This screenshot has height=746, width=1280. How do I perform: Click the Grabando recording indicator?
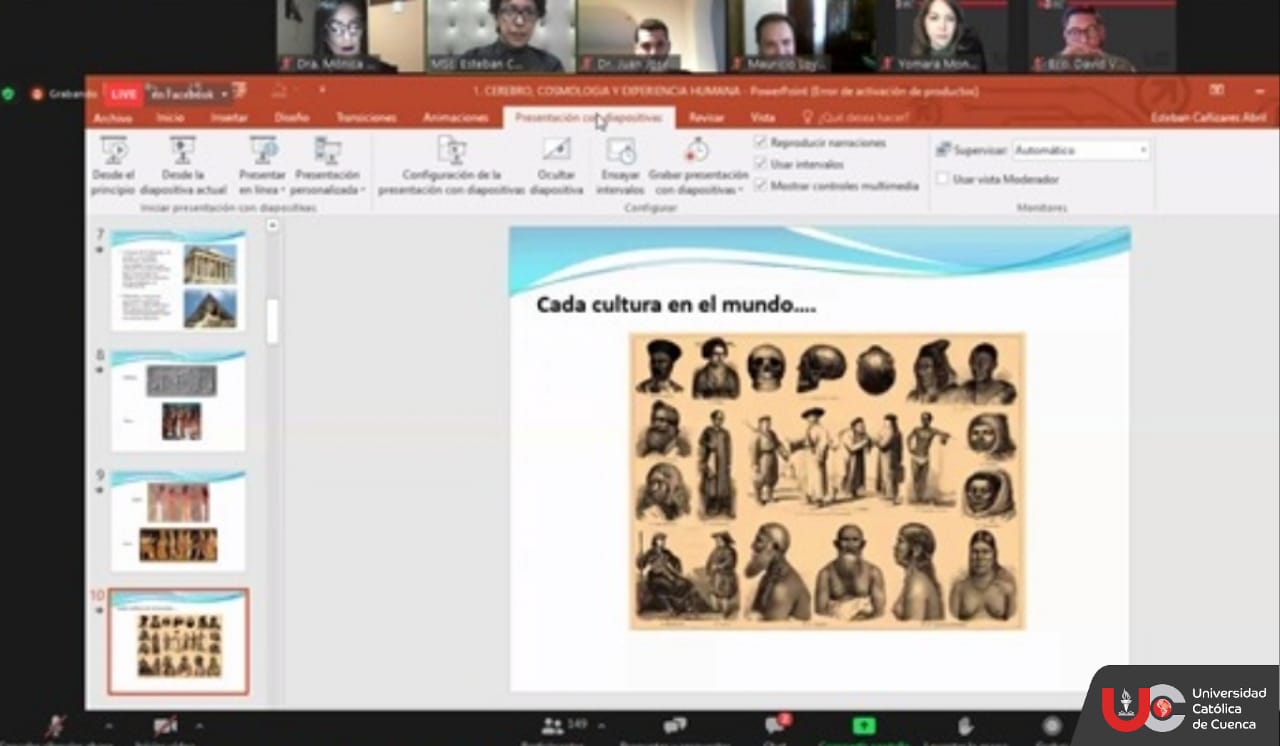(x=64, y=94)
